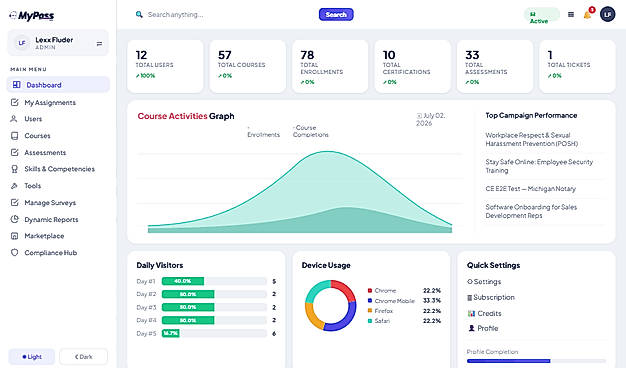Expand the Lexx Fluder account switcher arrows
Screen dimensions: 626x368
click(99, 44)
